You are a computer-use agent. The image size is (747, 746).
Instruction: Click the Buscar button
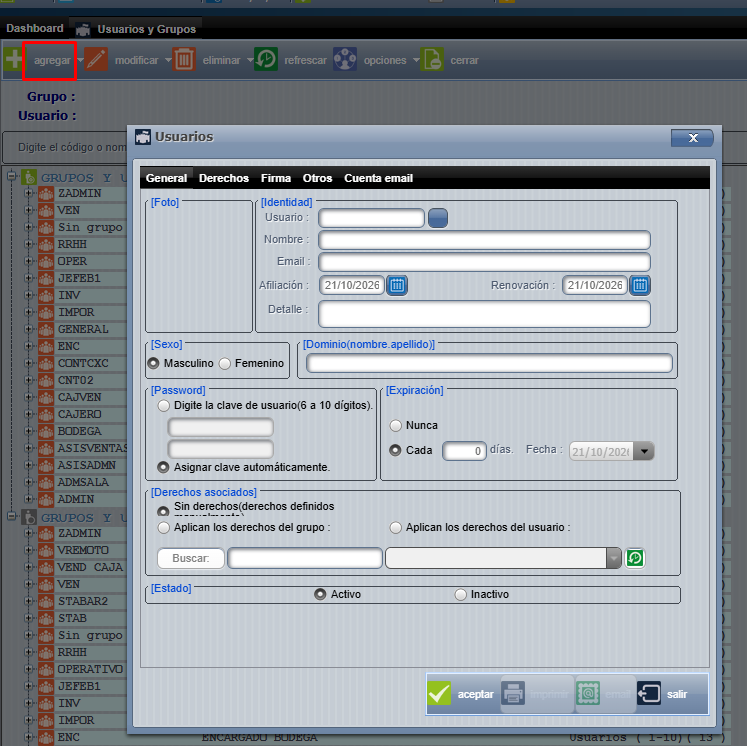tap(191, 558)
